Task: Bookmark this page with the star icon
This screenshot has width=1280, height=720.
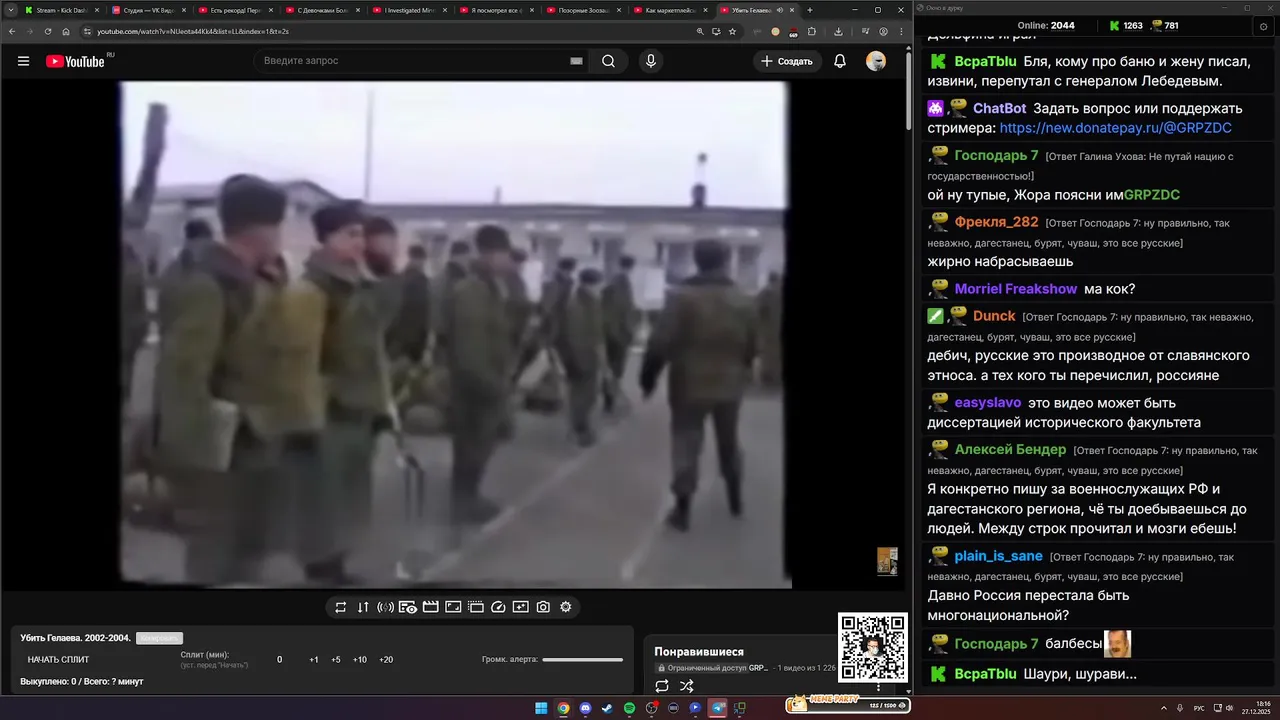Action: tap(733, 31)
